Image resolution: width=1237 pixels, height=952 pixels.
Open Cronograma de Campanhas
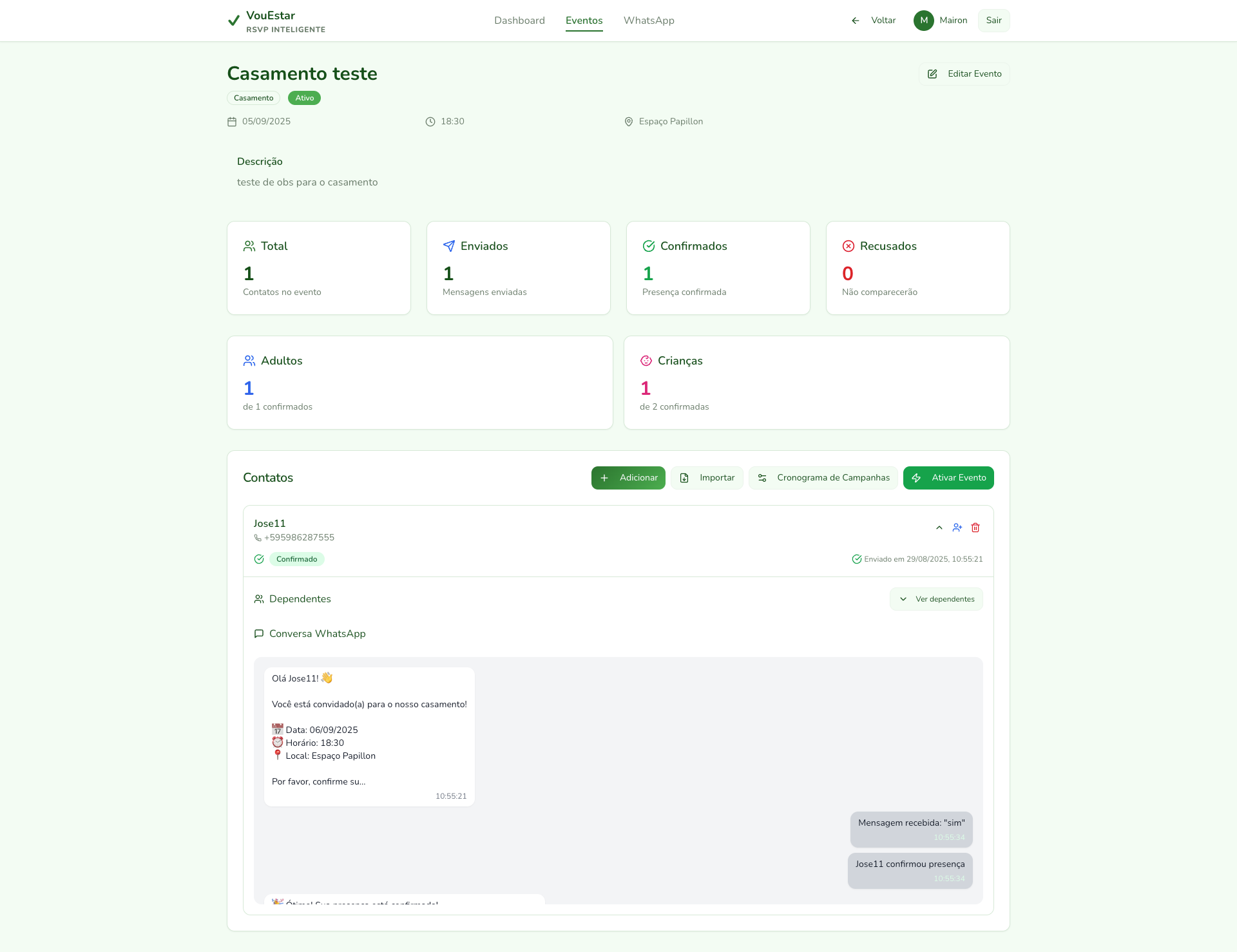(x=823, y=478)
